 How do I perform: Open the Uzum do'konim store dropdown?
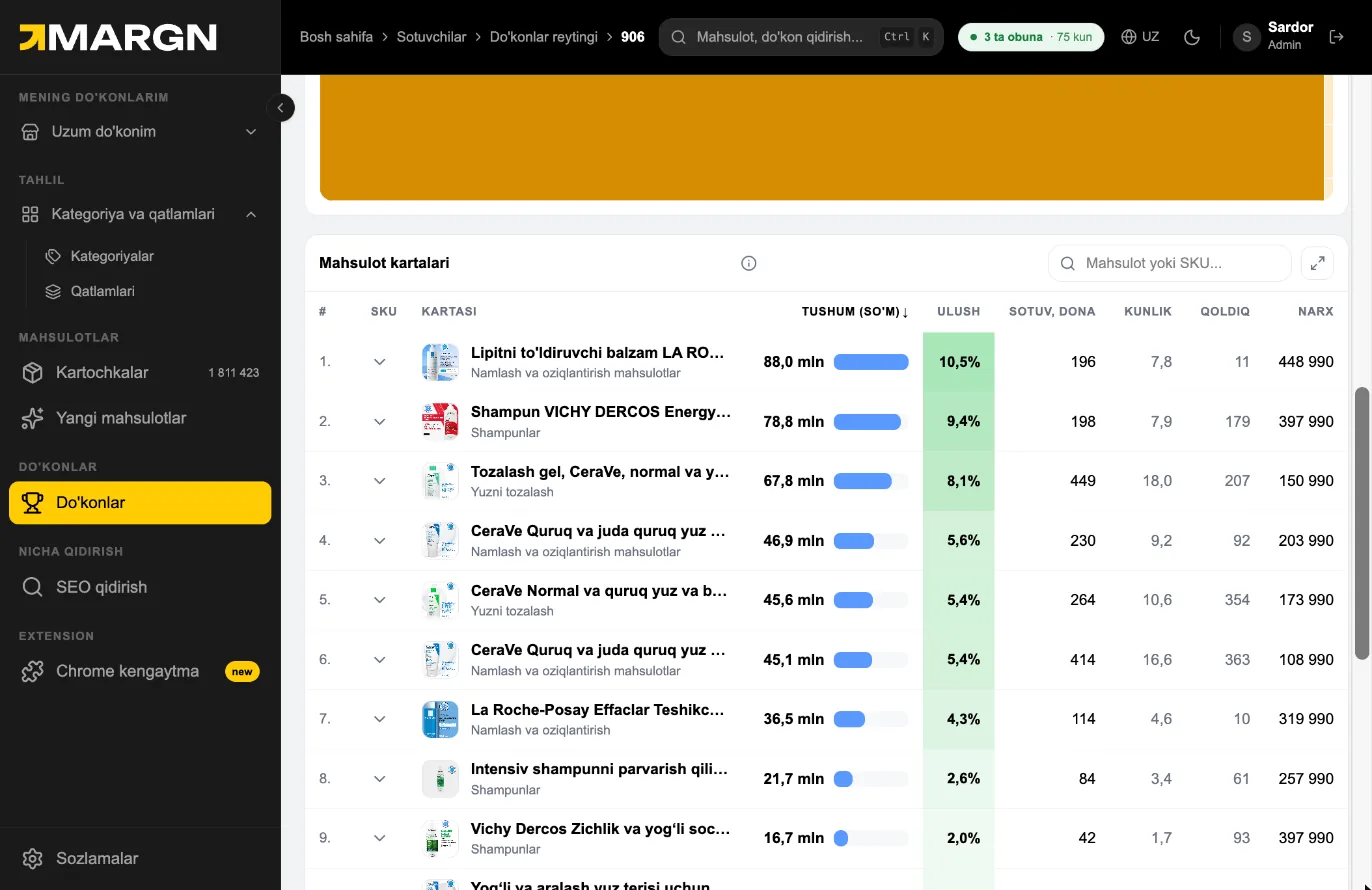[x=140, y=131]
